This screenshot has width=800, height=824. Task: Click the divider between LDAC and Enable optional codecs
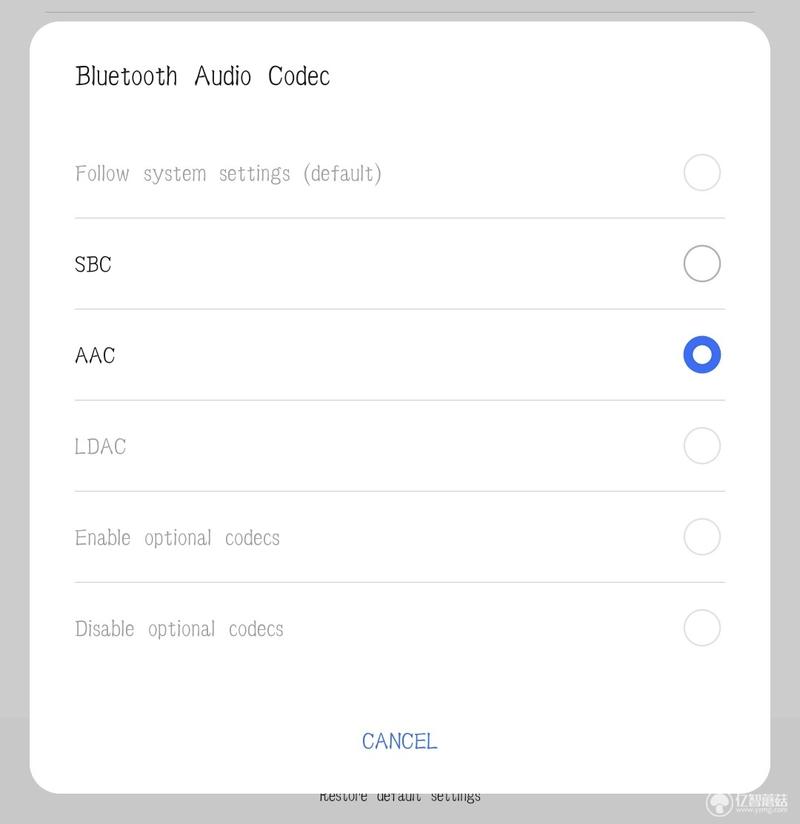tap(399, 491)
